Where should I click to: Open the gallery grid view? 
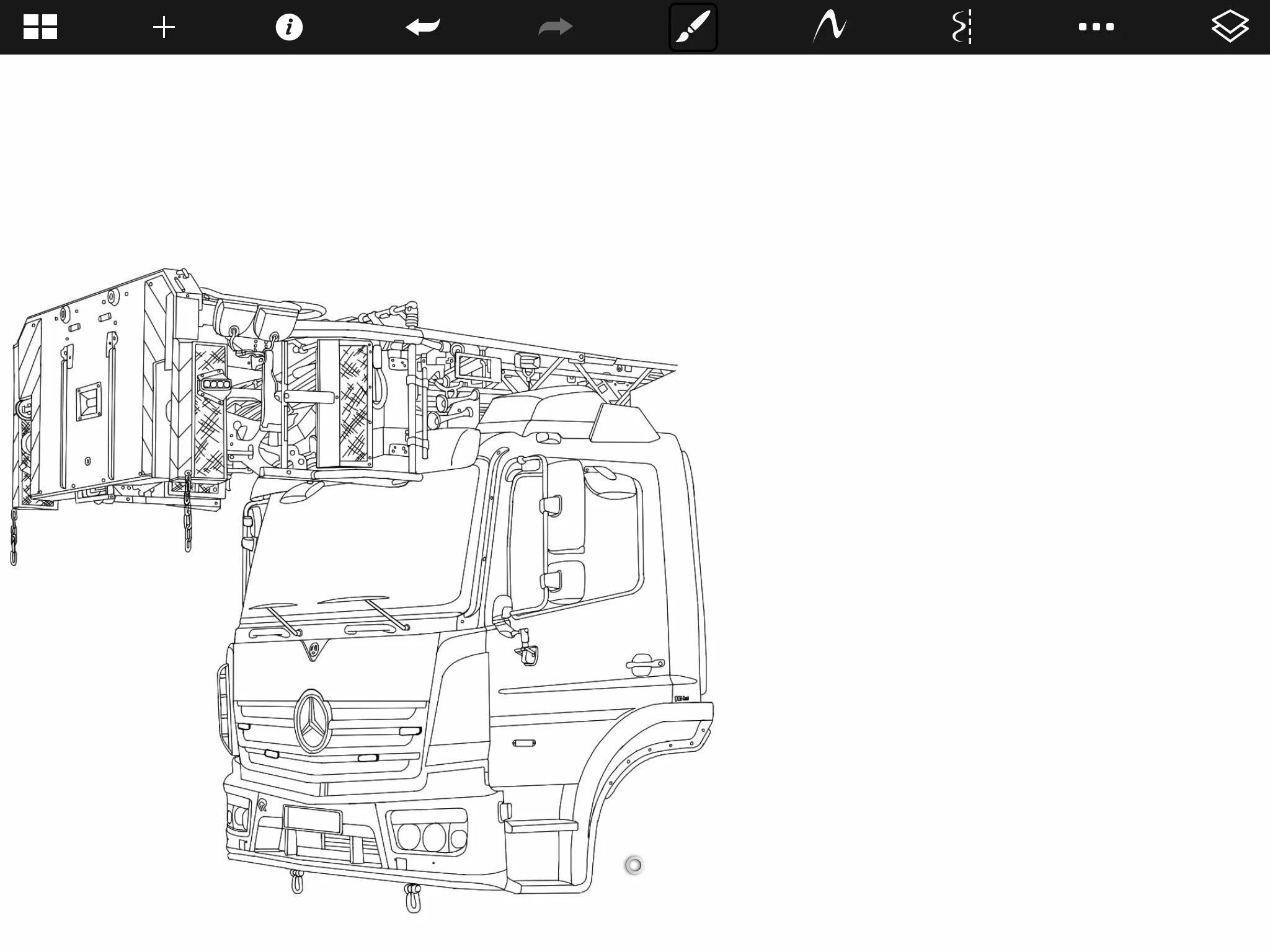[x=40, y=27]
